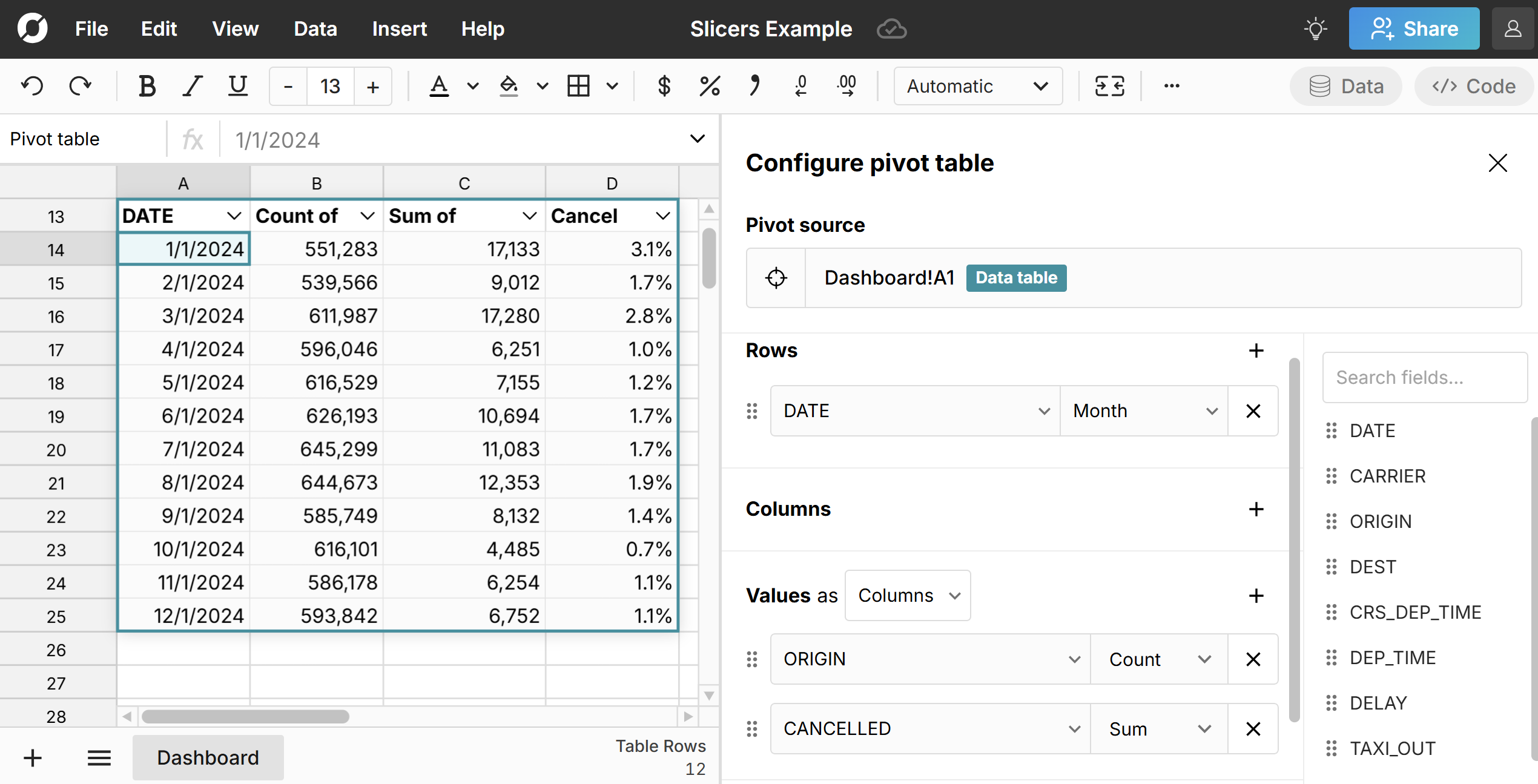Click the Share button
The image size is (1538, 784).
pos(1413,28)
